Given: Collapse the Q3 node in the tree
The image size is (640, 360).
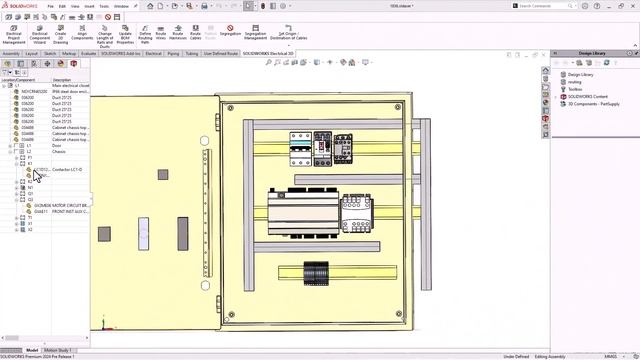Looking at the screenshot, I should click(17, 200).
